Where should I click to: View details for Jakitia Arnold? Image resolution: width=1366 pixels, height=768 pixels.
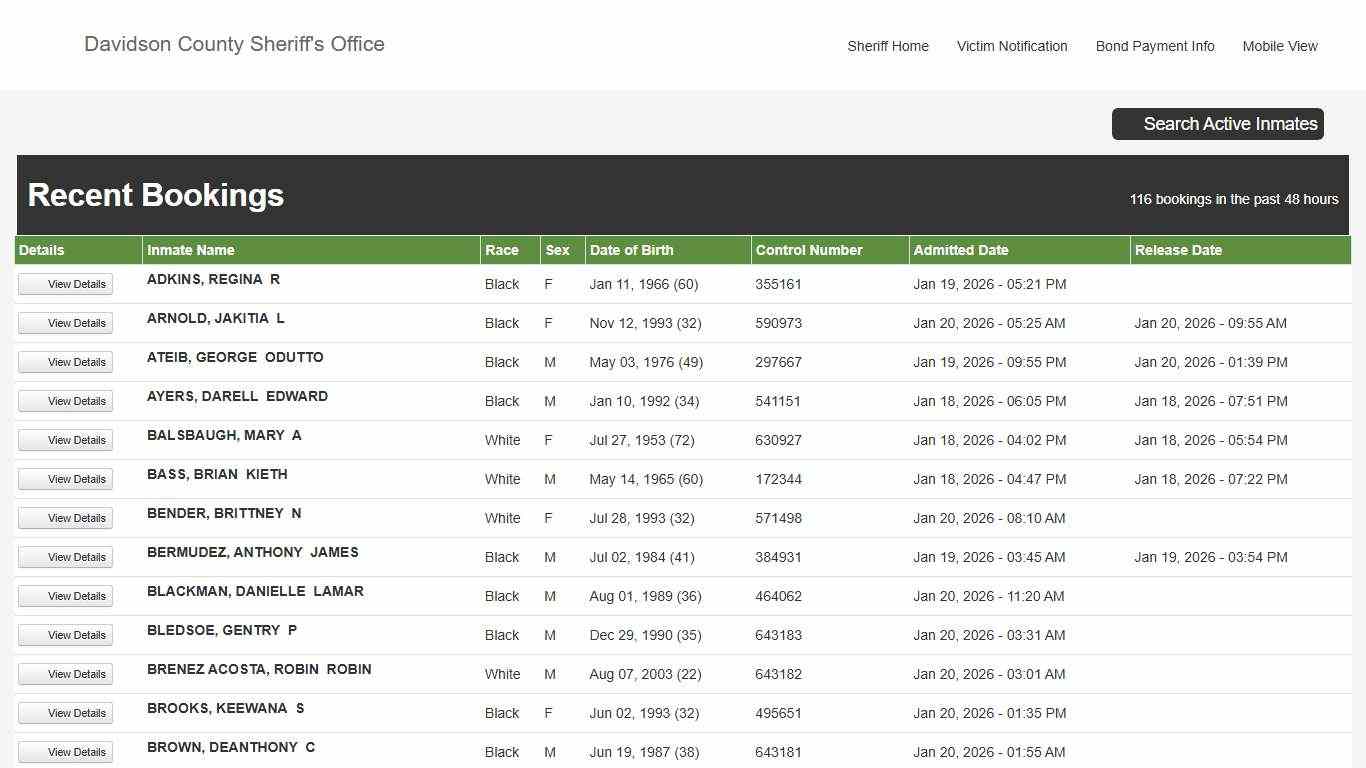point(66,323)
